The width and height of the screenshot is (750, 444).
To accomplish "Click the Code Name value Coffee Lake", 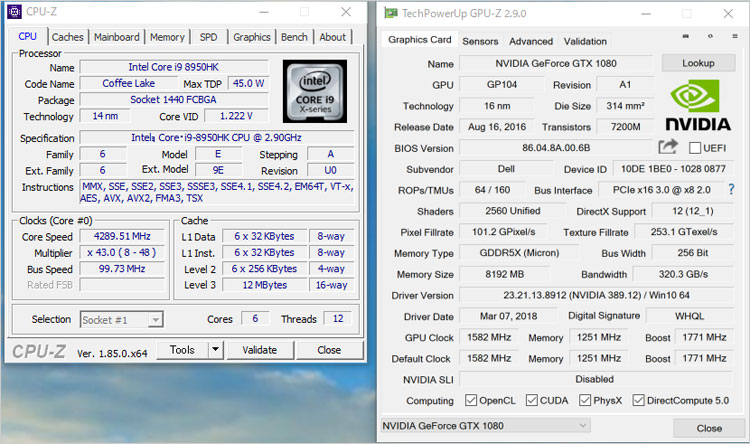I will click(128, 83).
